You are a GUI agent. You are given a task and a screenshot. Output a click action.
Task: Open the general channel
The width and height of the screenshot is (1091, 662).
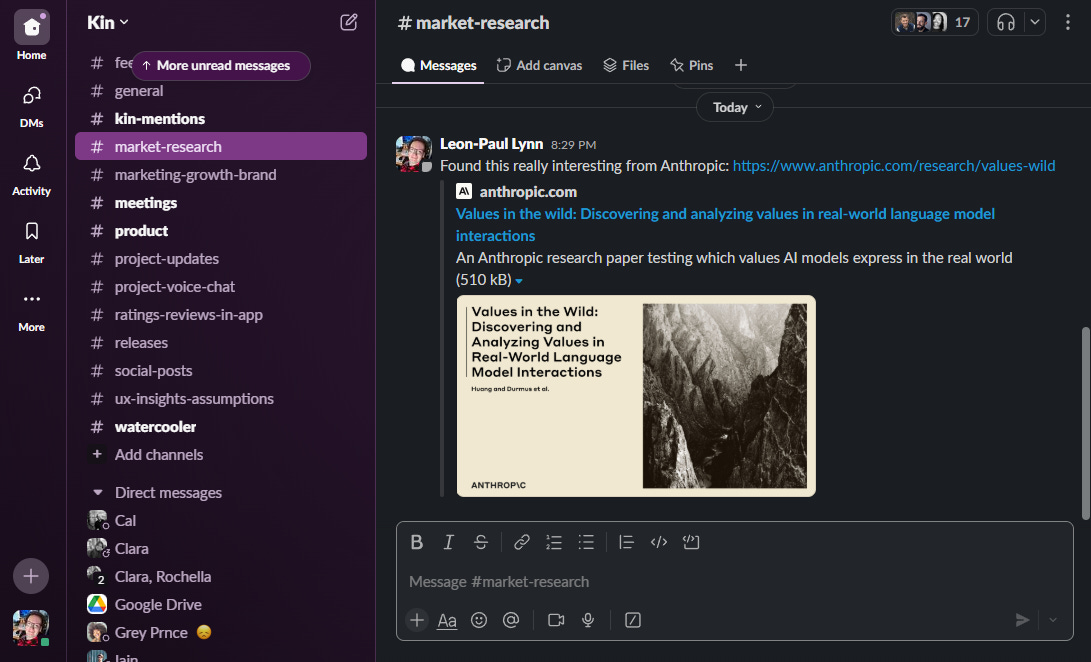click(221, 91)
